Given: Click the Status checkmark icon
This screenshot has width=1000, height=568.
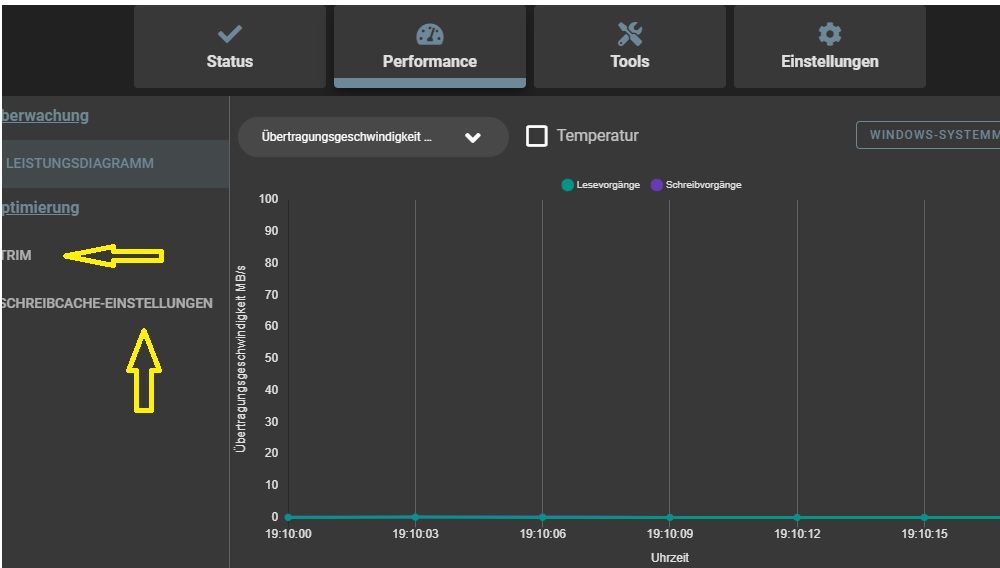Looking at the screenshot, I should (229, 35).
